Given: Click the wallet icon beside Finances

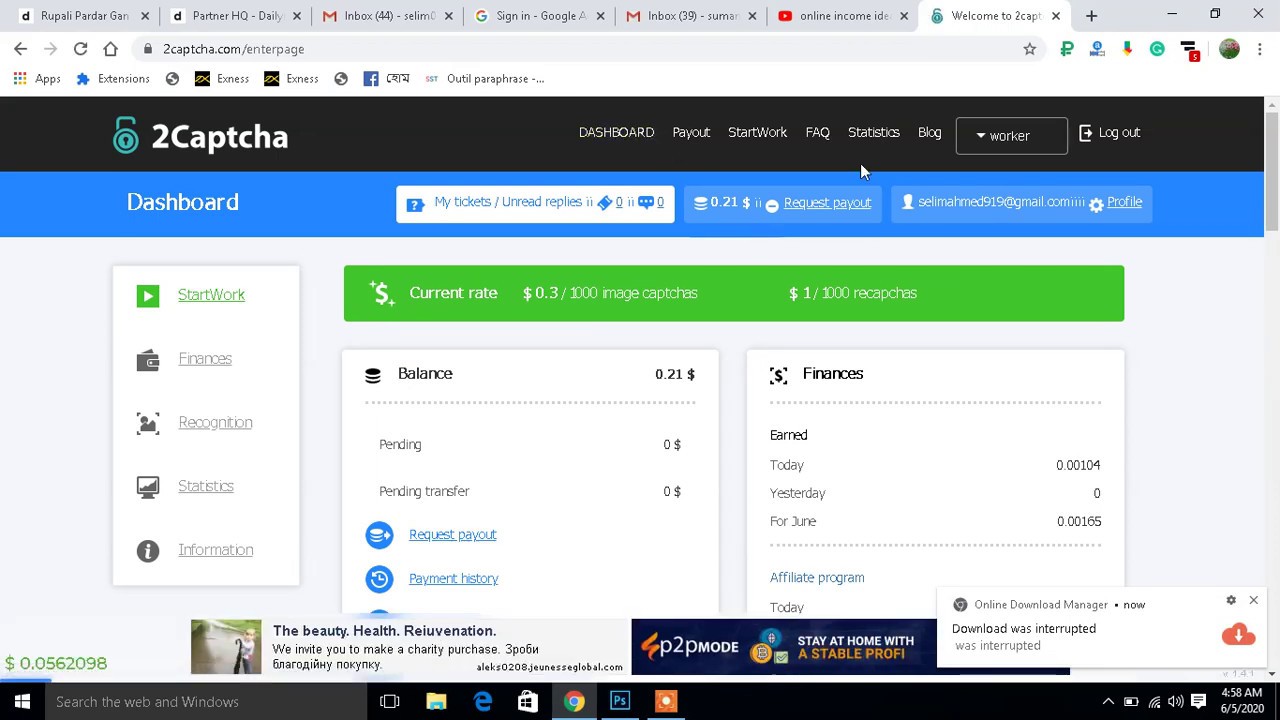Looking at the screenshot, I should pyautogui.click(x=148, y=360).
